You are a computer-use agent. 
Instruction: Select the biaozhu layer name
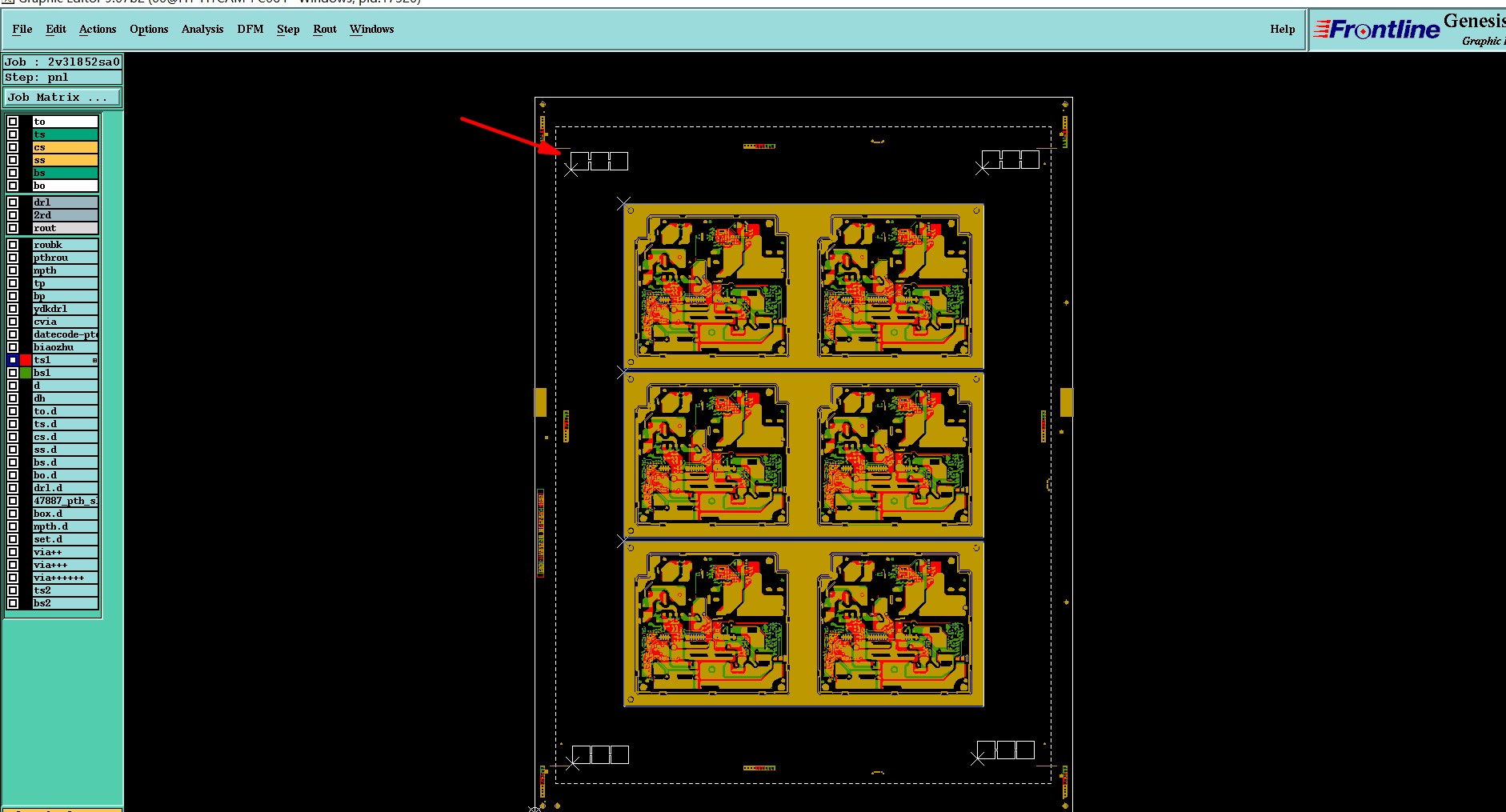click(x=65, y=347)
